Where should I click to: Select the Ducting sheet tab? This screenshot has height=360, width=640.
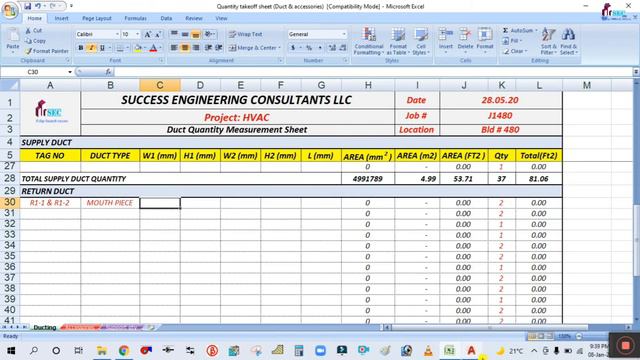(44, 327)
